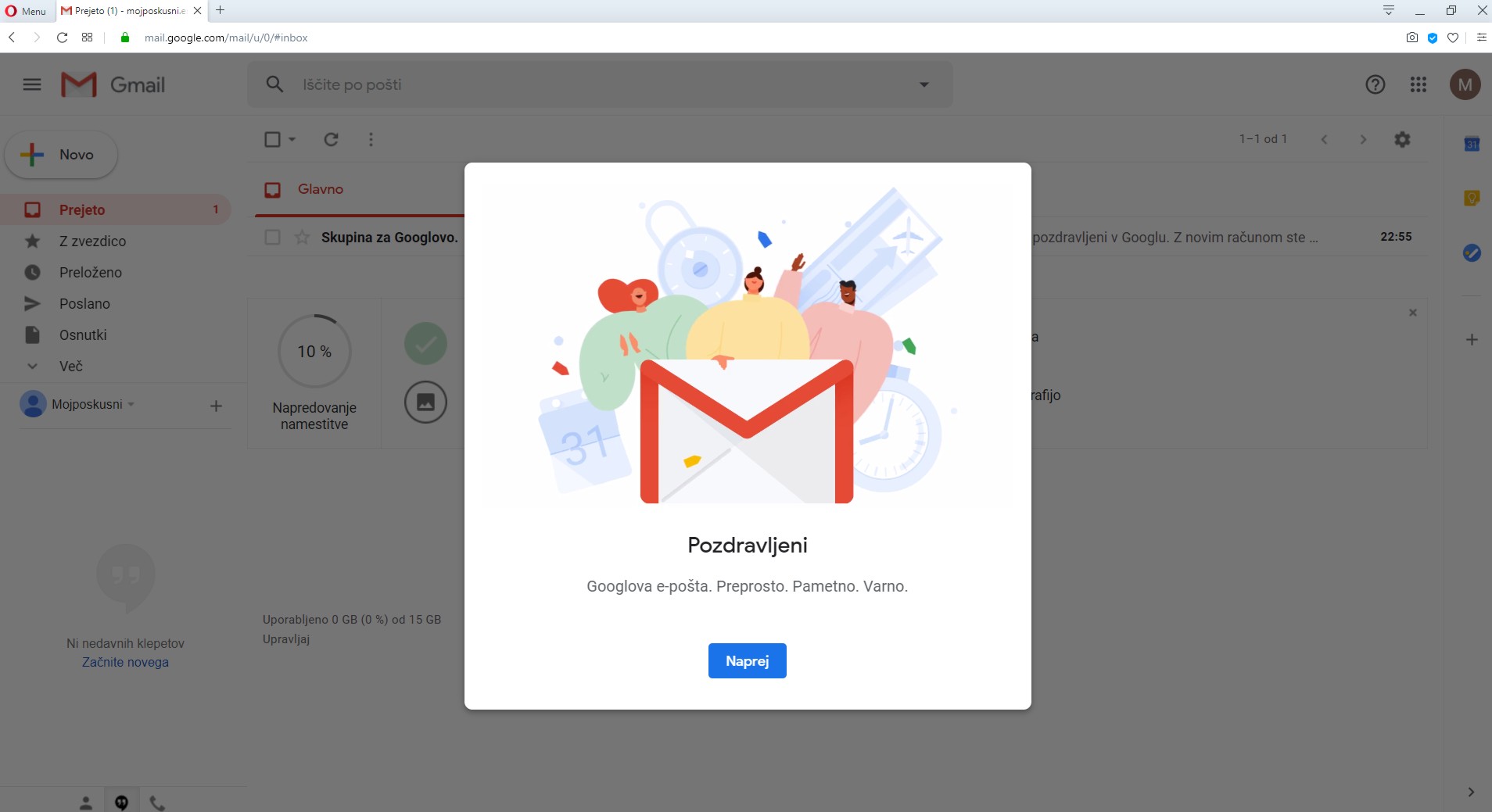This screenshot has width=1492, height=812.
Task: Open the Google apps grid icon
Action: coord(1418,84)
